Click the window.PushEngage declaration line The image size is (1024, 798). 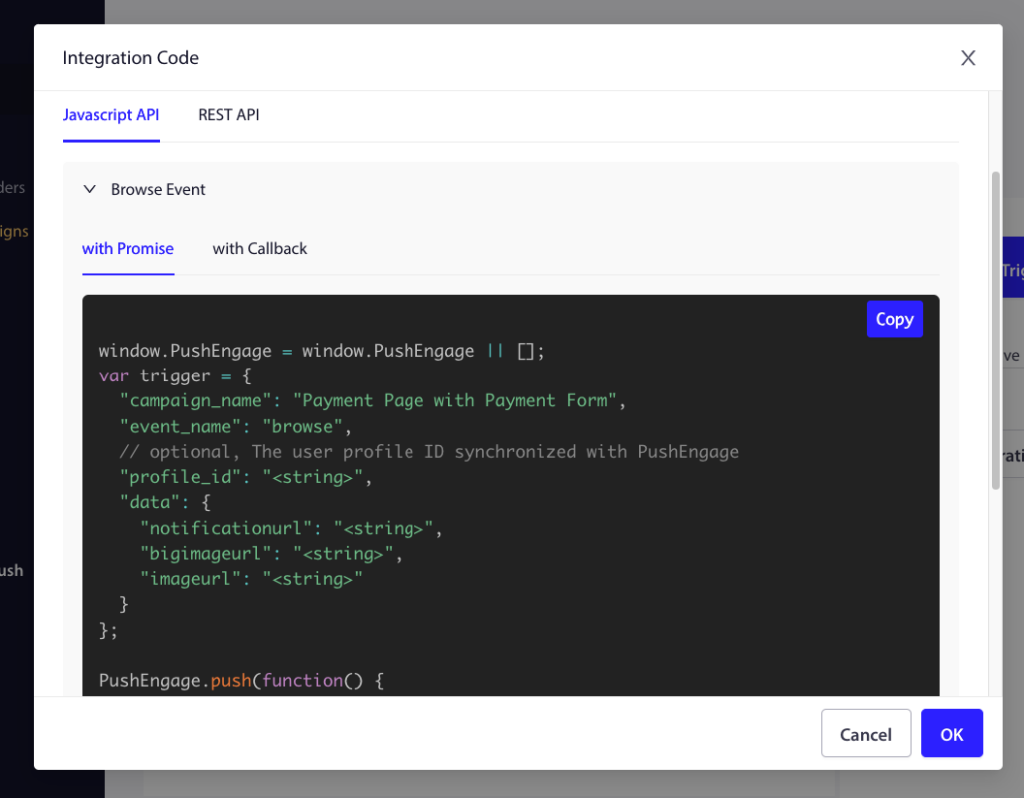320,351
